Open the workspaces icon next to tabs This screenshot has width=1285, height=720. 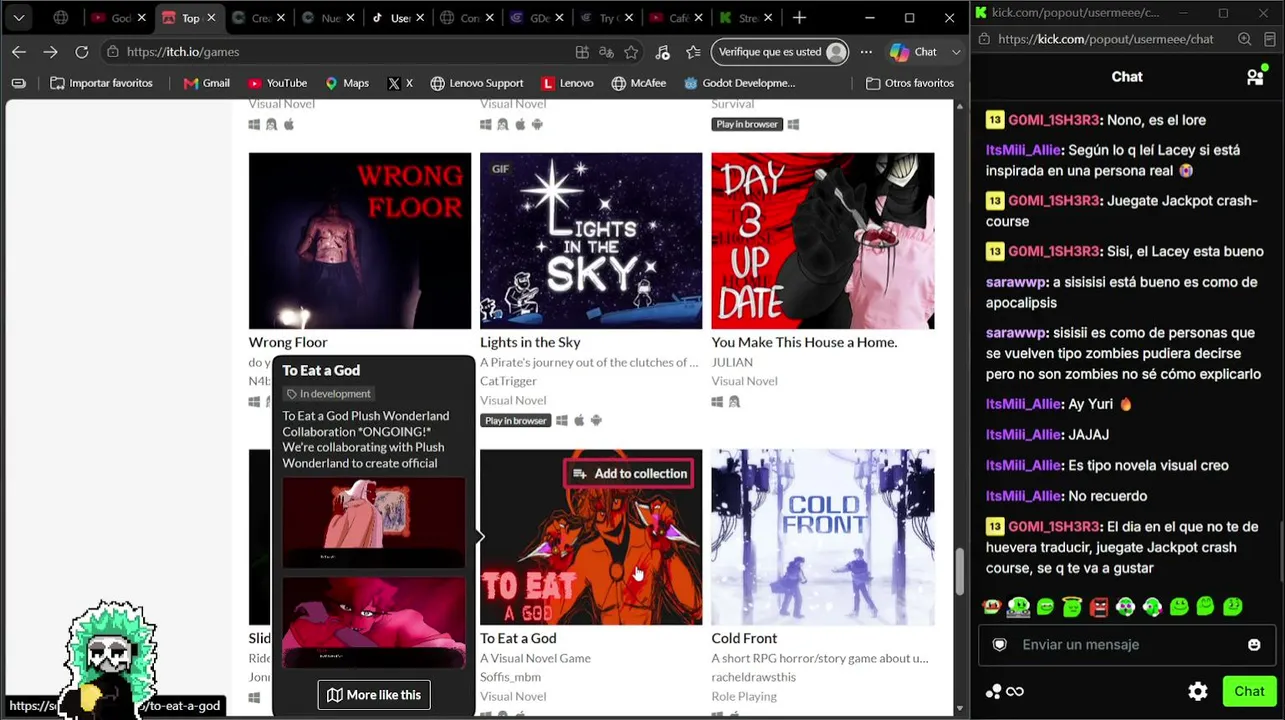pyautogui.click(x=61, y=18)
